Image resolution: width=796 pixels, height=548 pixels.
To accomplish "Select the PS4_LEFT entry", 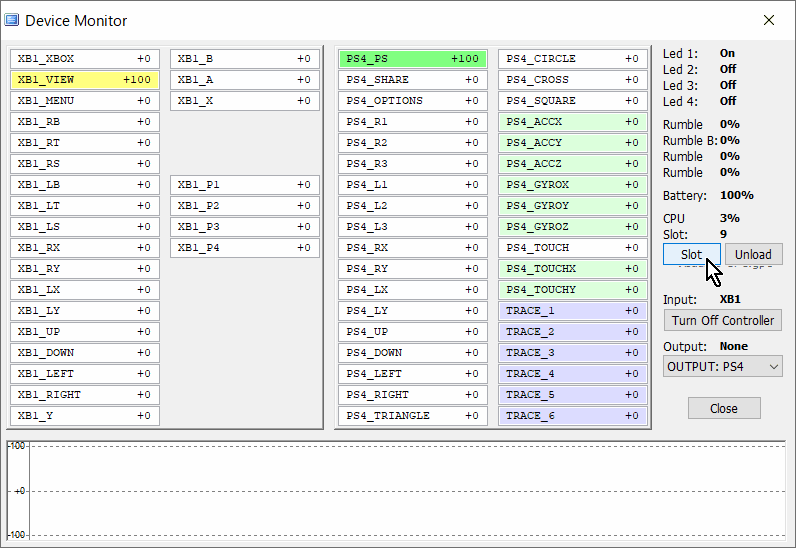I will pos(413,374).
